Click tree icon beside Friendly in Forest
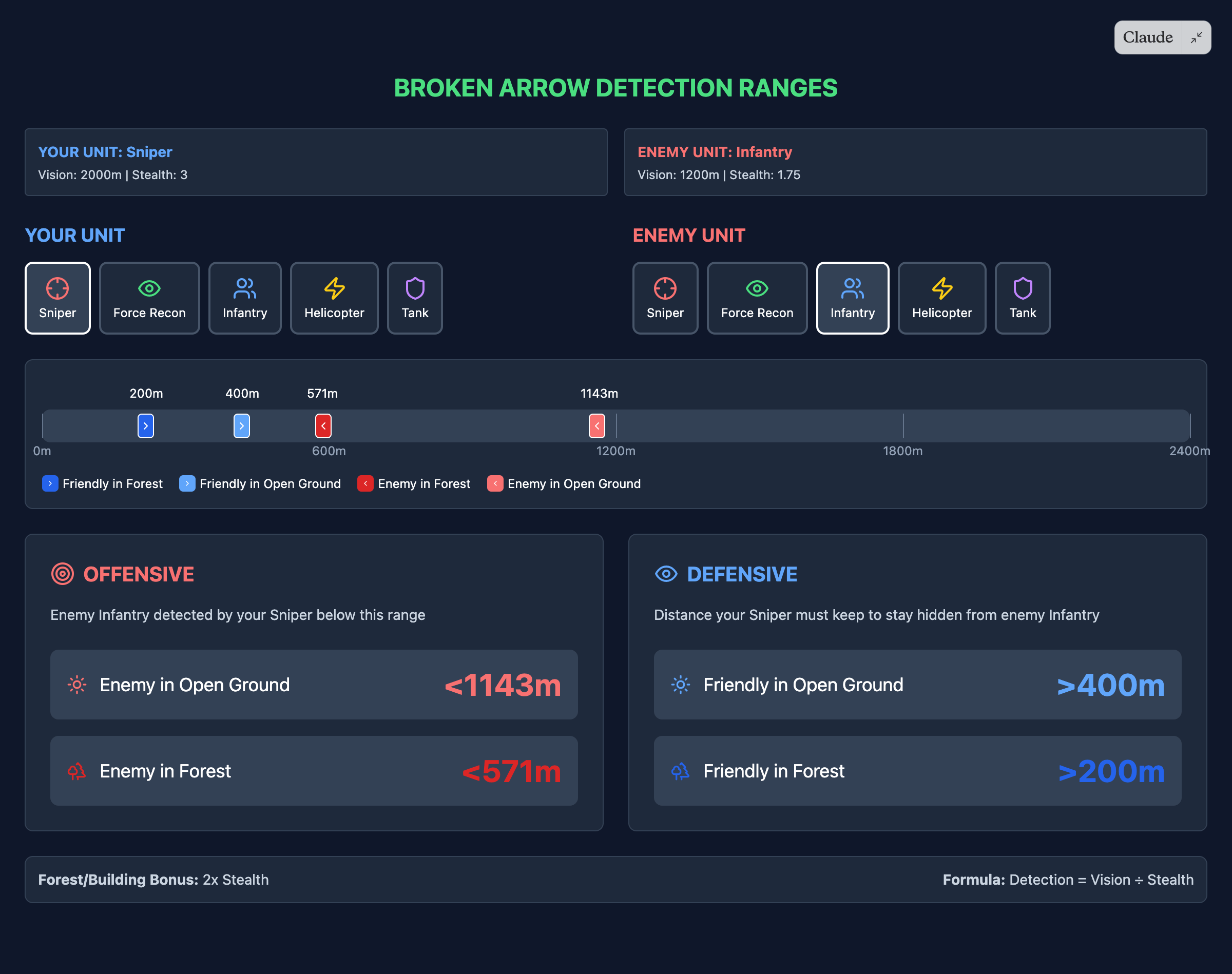The width and height of the screenshot is (1232, 974). point(681,771)
